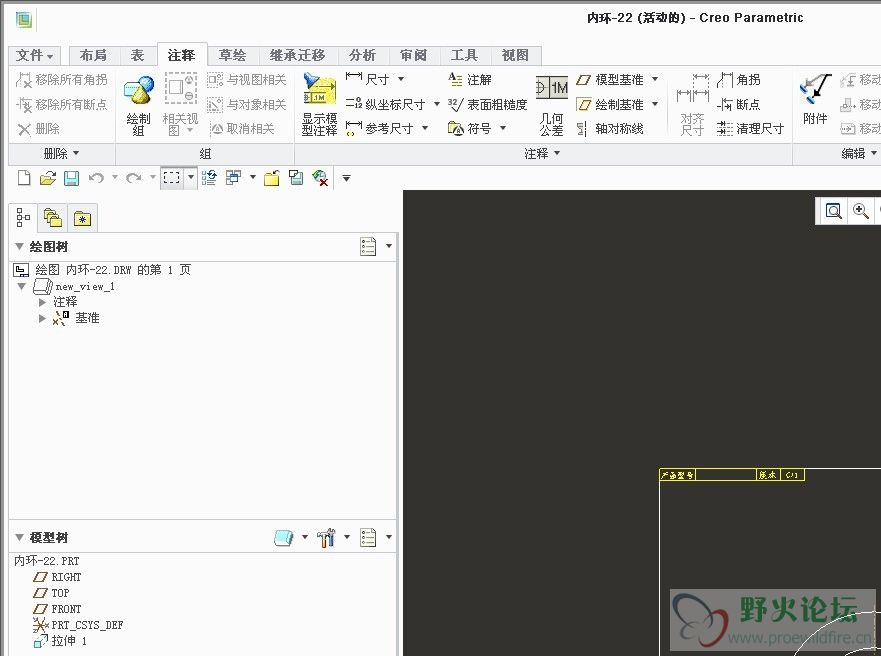Click the 表面粗糙度 surface finish tool

pos(487,104)
